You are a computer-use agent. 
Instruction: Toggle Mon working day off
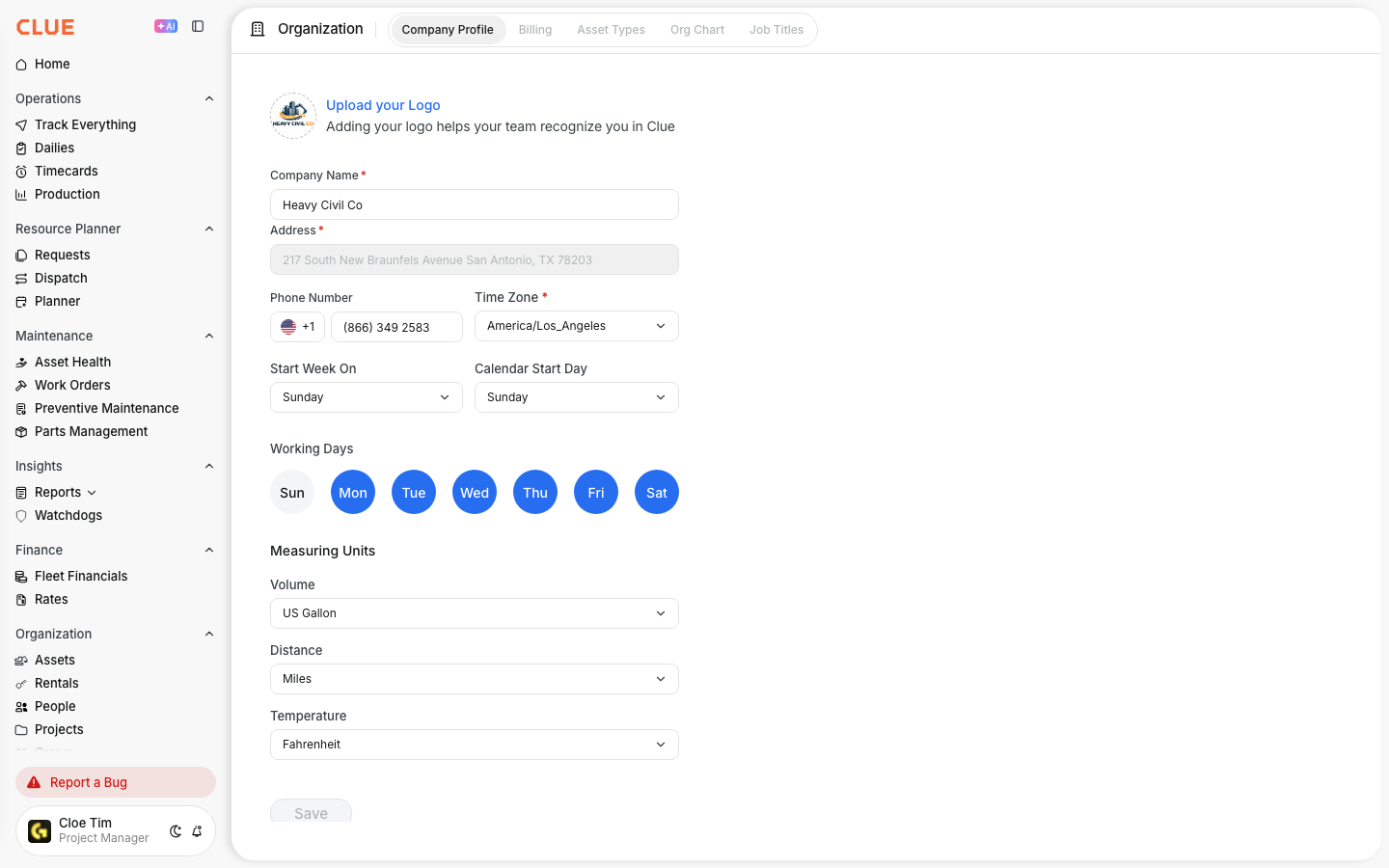pos(353,492)
